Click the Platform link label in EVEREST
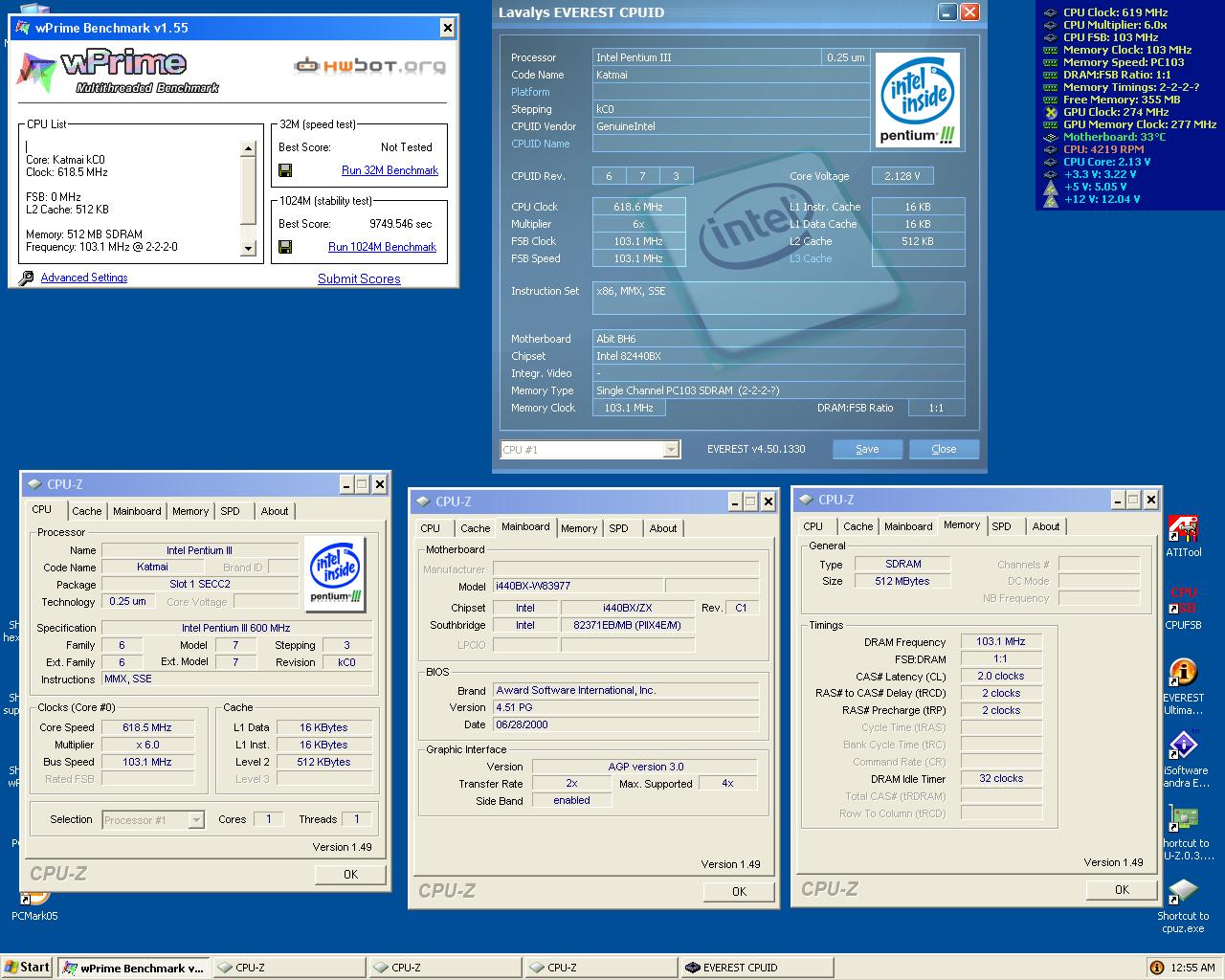 pyautogui.click(x=530, y=92)
